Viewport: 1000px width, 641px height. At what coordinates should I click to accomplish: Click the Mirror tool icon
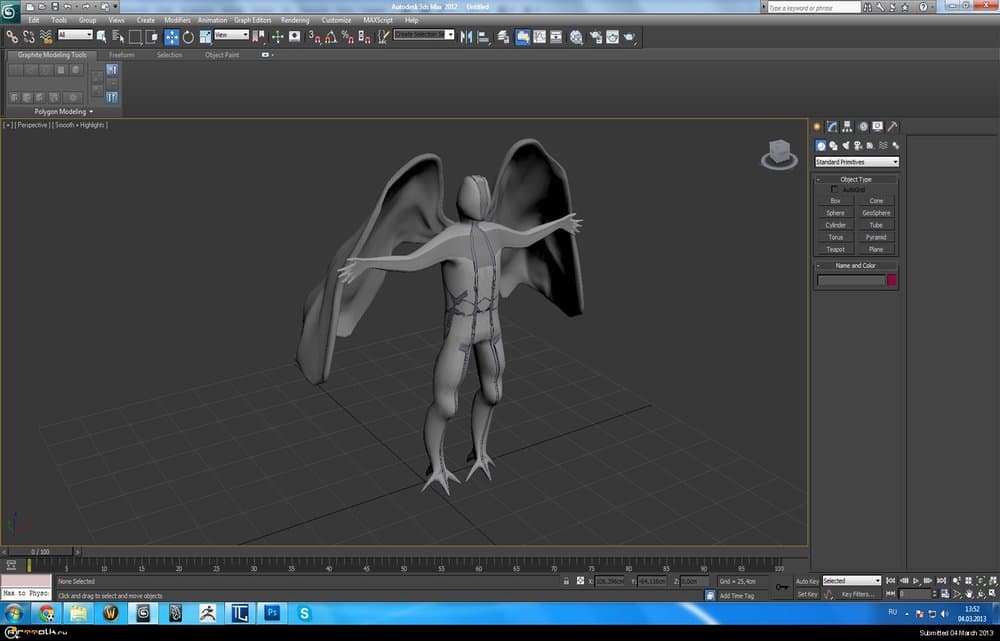pyautogui.click(x=467, y=37)
